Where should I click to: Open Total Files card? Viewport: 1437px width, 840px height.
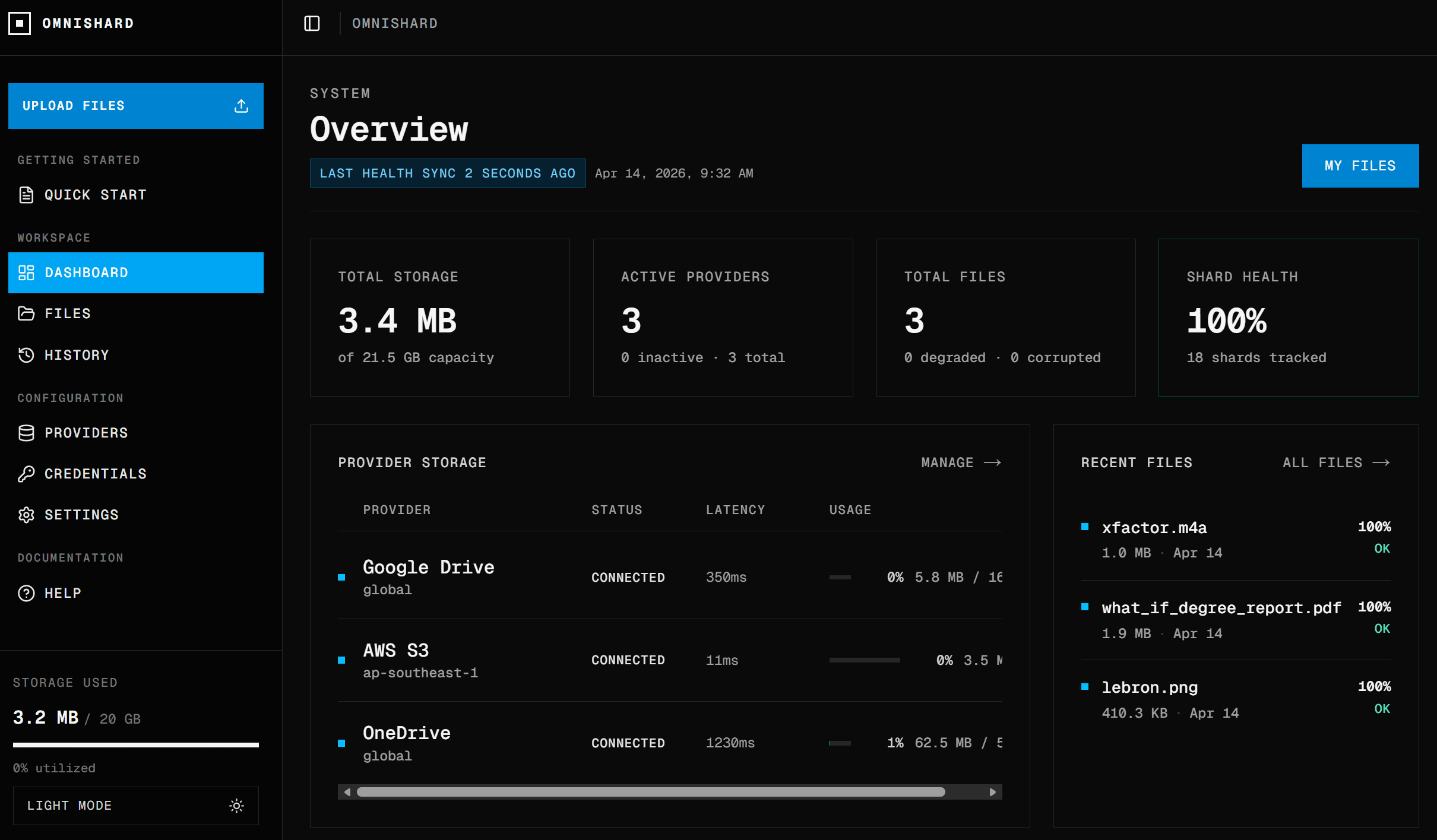tap(1006, 318)
